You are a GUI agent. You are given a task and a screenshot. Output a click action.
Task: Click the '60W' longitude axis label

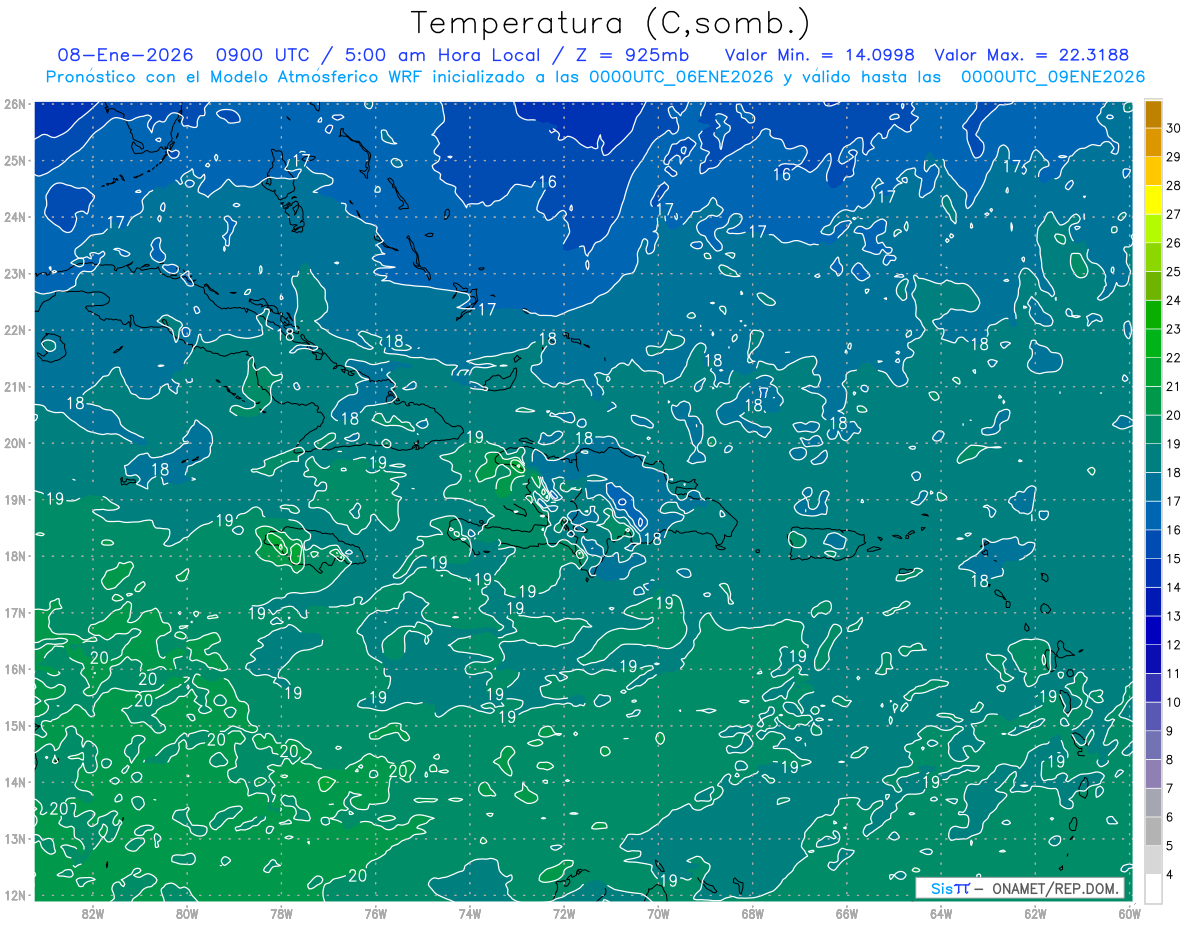point(1129,913)
